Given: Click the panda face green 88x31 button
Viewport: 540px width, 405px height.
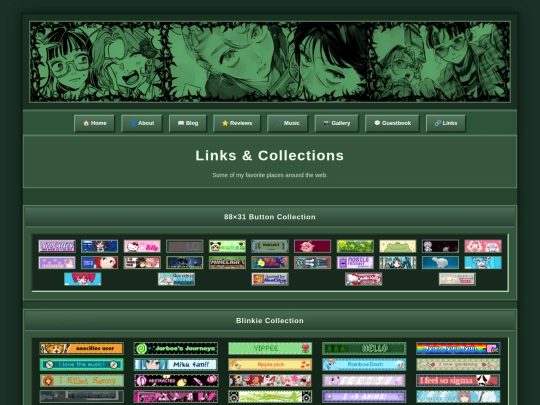Looking at the screenshot, I should [227, 246].
